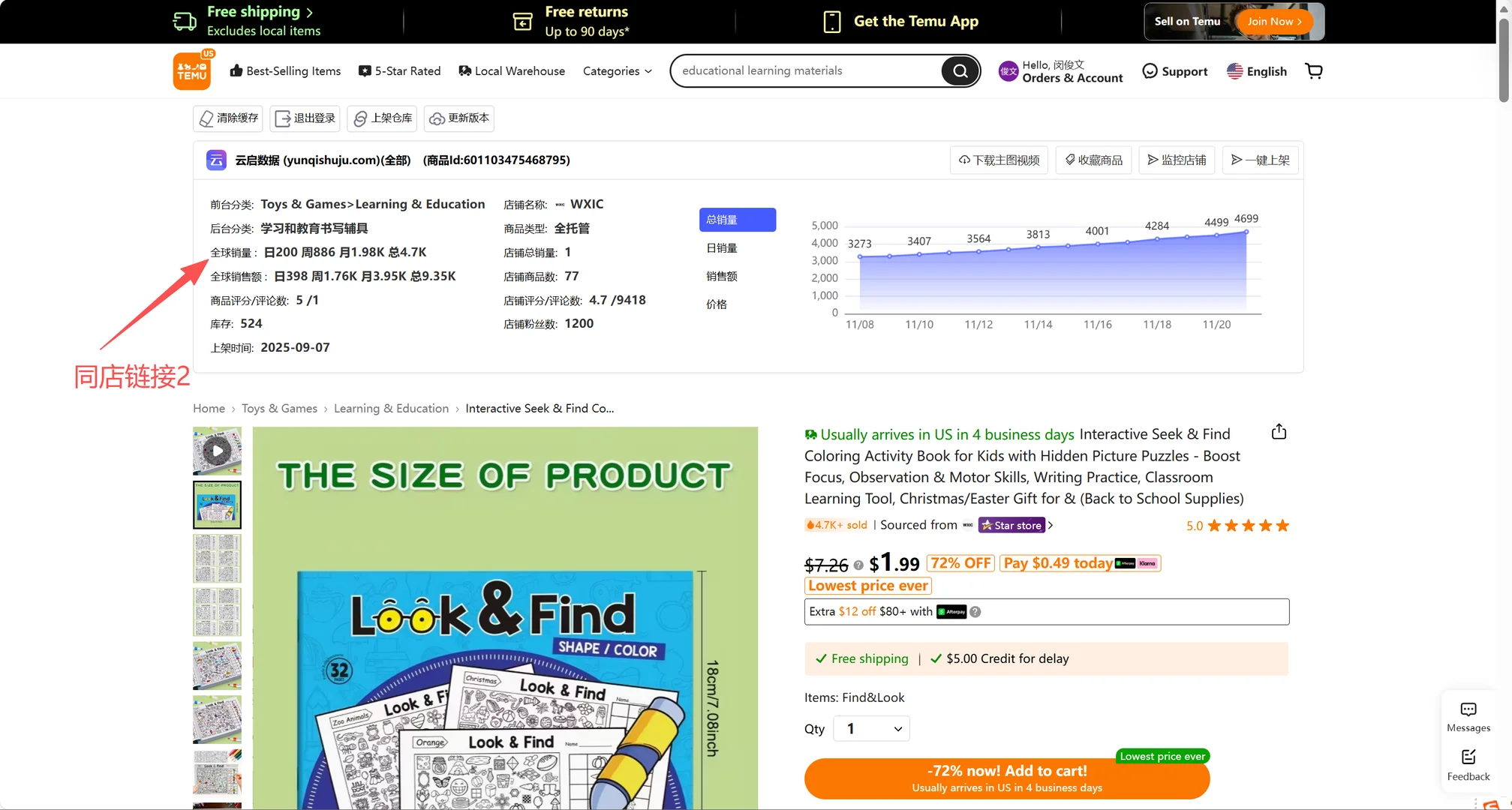Expand the Categories dropdown
Image resolution: width=1512 pixels, height=810 pixels.
tap(618, 71)
